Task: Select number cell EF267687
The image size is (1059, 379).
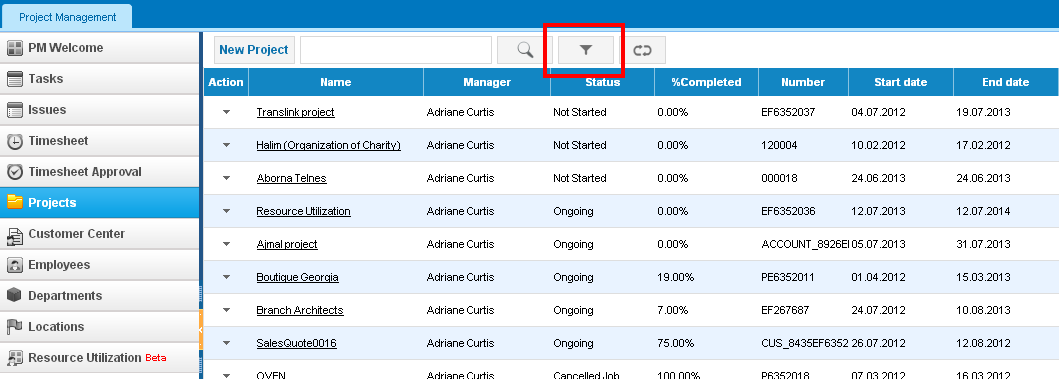Action: click(x=785, y=311)
